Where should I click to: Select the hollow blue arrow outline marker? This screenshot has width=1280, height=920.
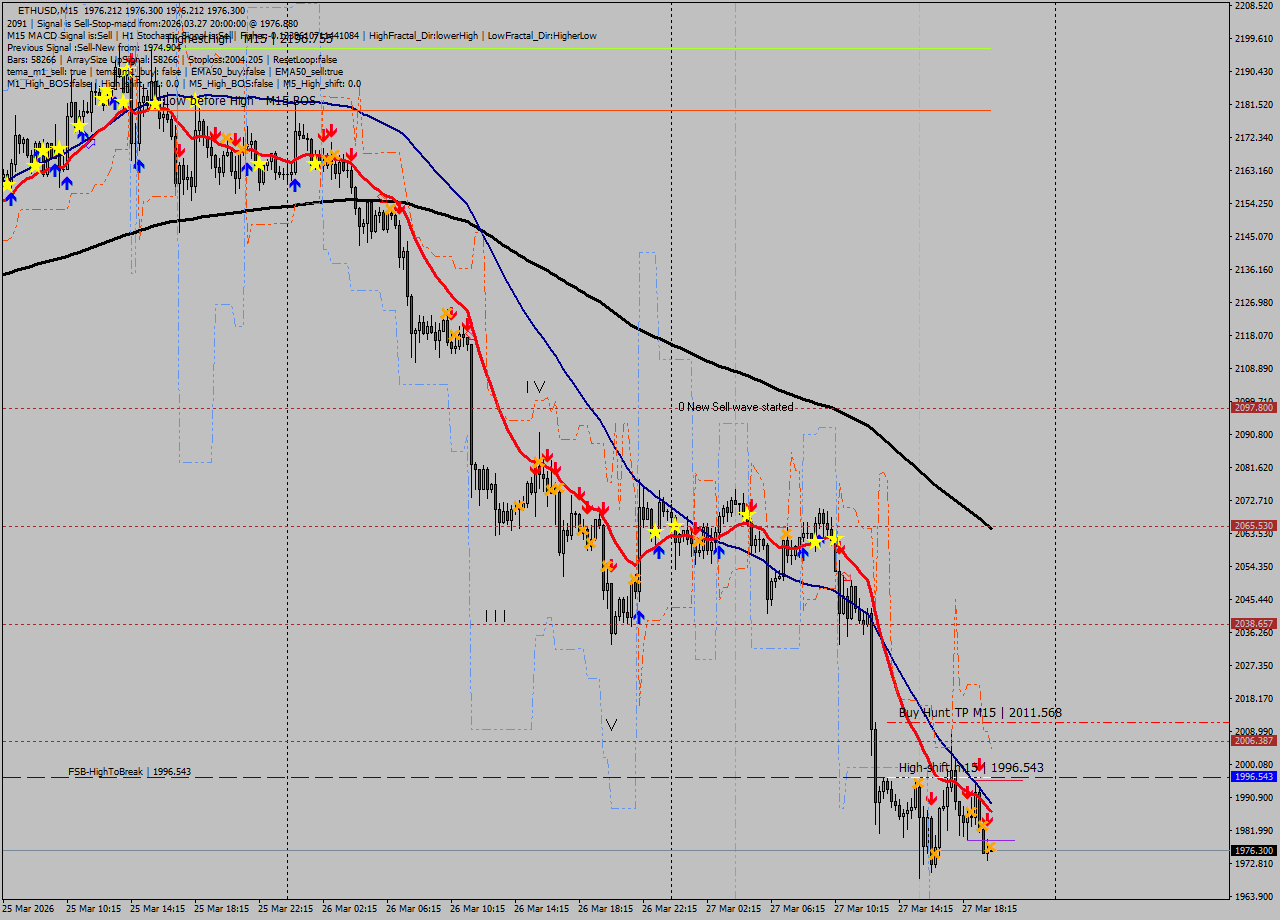click(x=90, y=143)
